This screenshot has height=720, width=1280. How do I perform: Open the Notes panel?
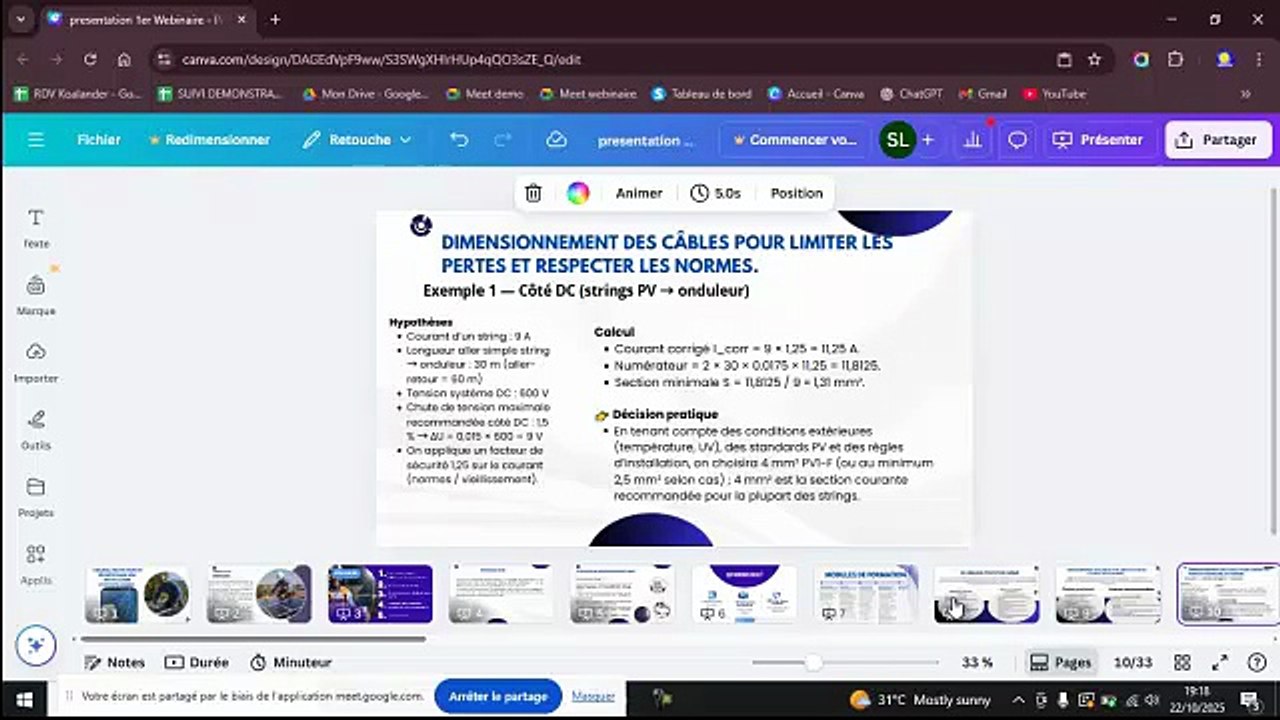(x=114, y=662)
